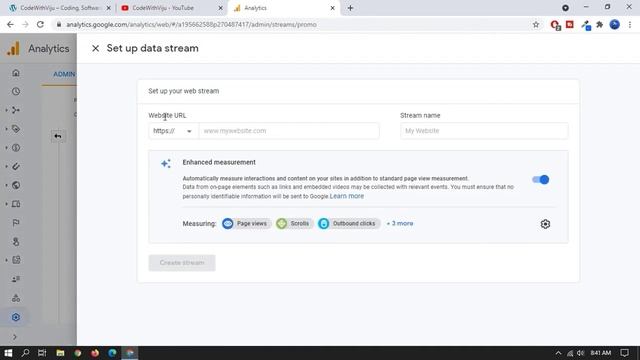Open the flag icon in the sidebar
This screenshot has height=360, width=640.
point(16,223)
